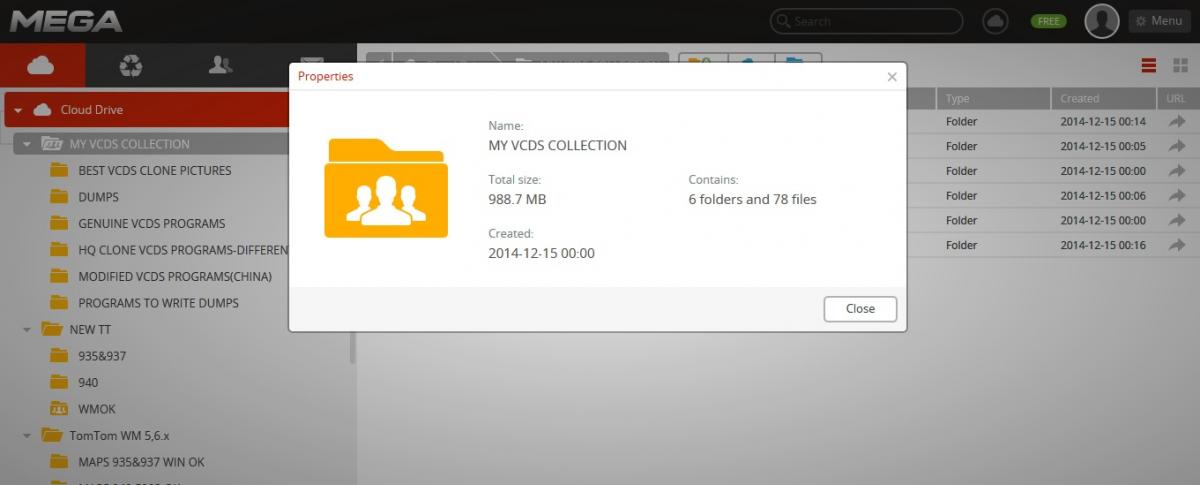Click the MEGA logo
The image size is (1200, 485).
point(65,20)
